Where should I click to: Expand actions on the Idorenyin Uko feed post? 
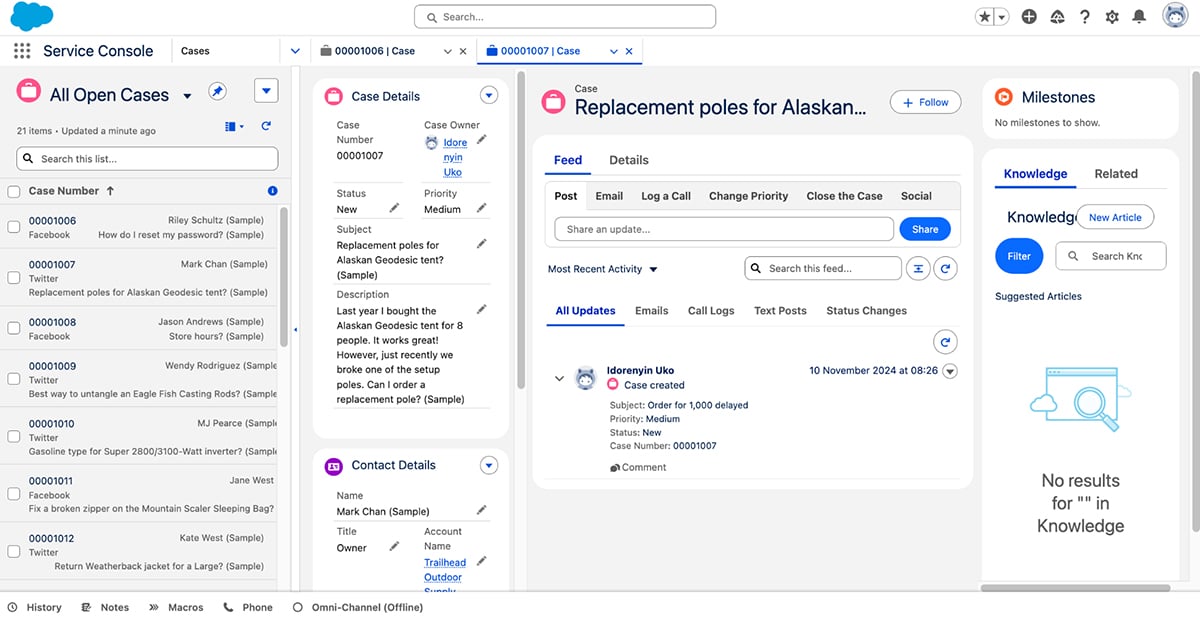click(949, 371)
